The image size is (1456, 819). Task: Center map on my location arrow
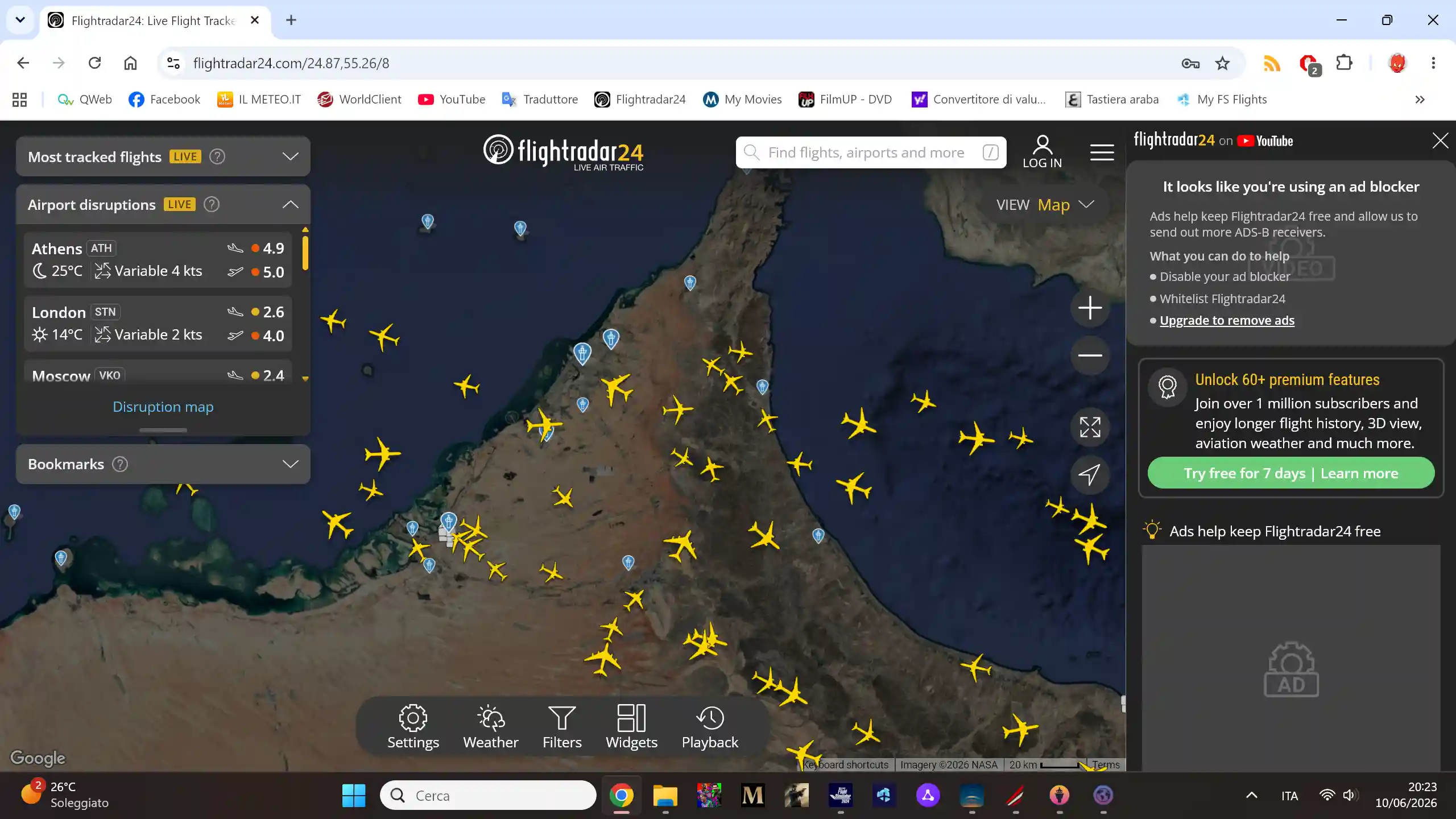pyautogui.click(x=1090, y=474)
